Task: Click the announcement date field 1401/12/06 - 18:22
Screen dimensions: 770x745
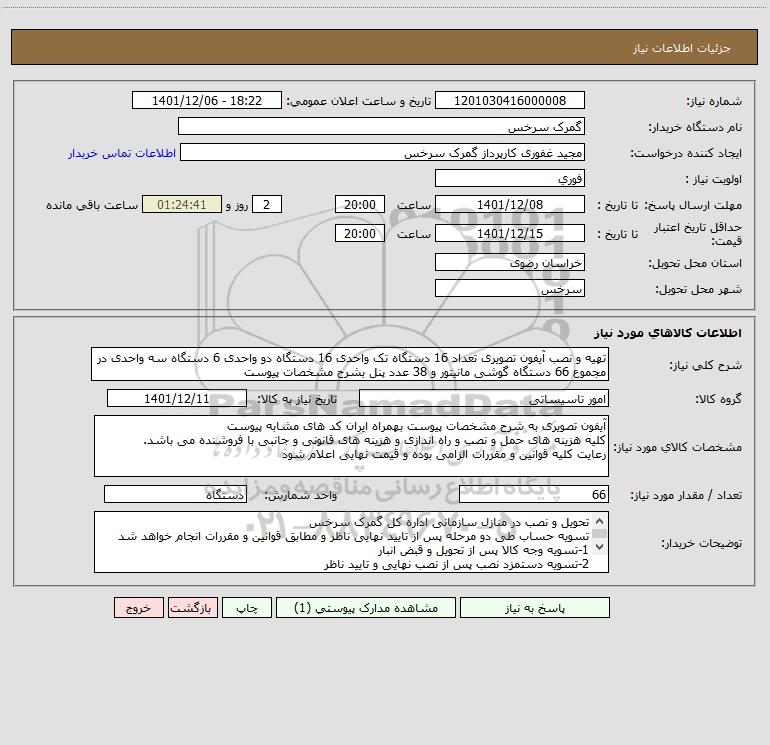Action: tap(207, 101)
